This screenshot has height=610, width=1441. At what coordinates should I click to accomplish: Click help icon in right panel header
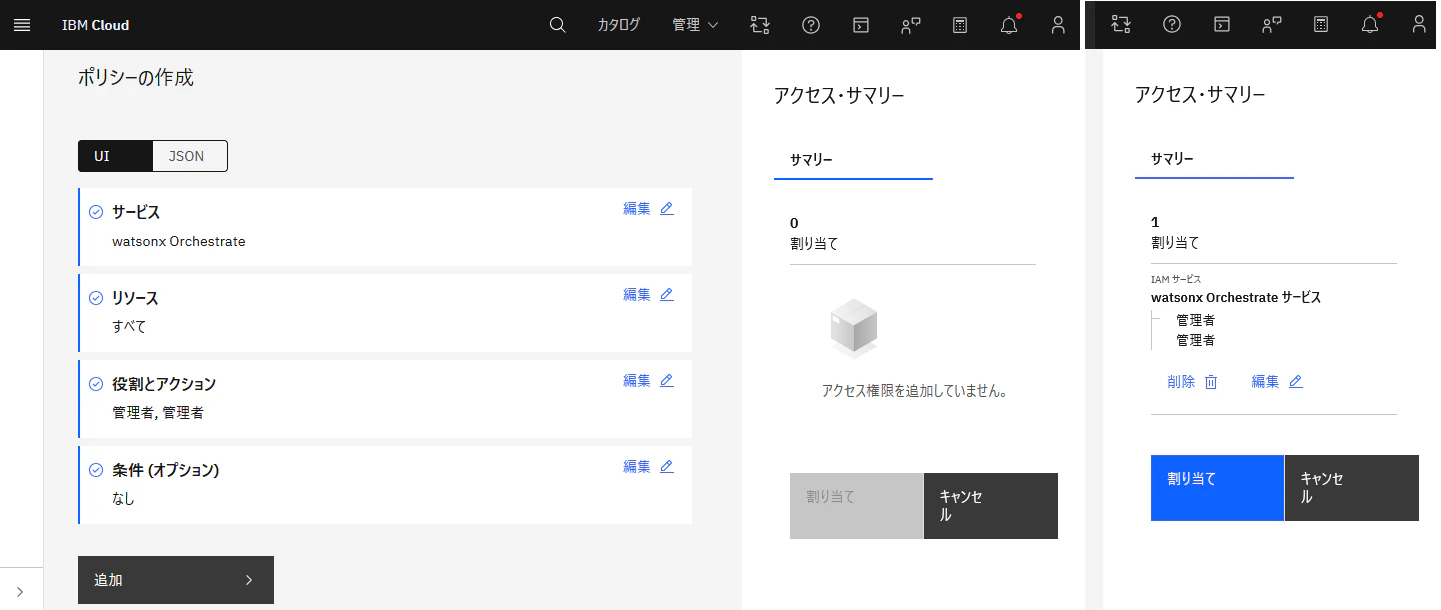coord(1172,24)
